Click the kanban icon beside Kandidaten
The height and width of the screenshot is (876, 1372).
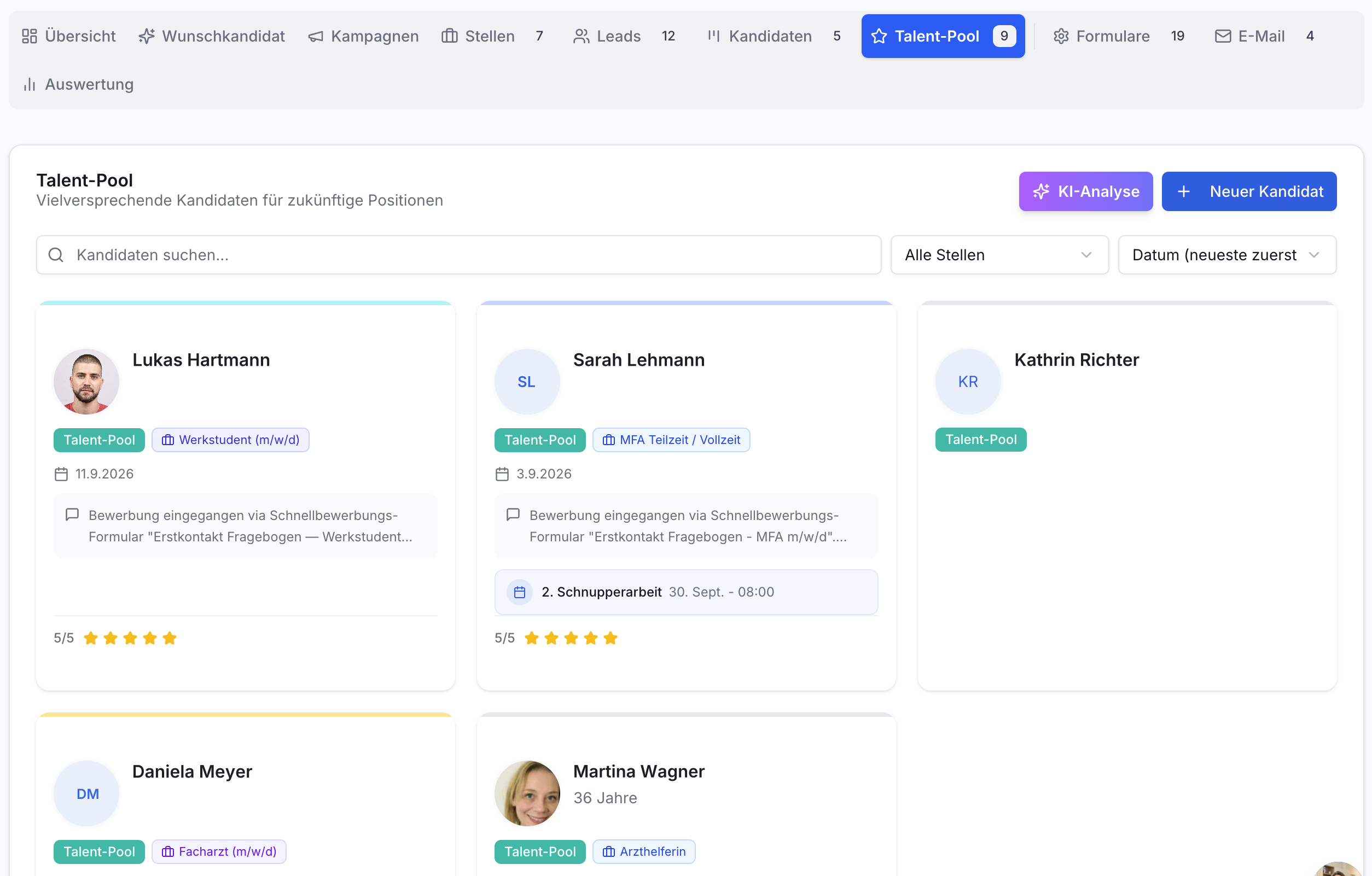point(714,36)
